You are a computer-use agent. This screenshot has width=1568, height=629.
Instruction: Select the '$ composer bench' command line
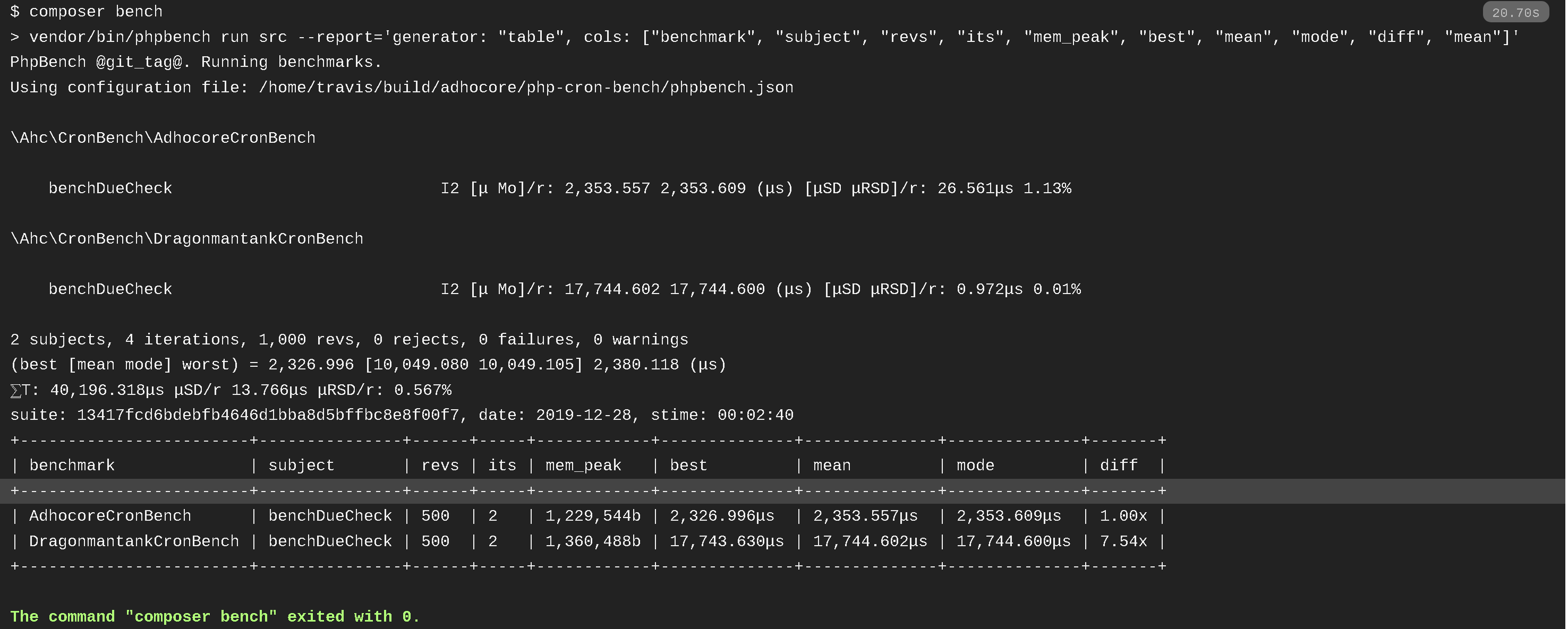point(87,12)
